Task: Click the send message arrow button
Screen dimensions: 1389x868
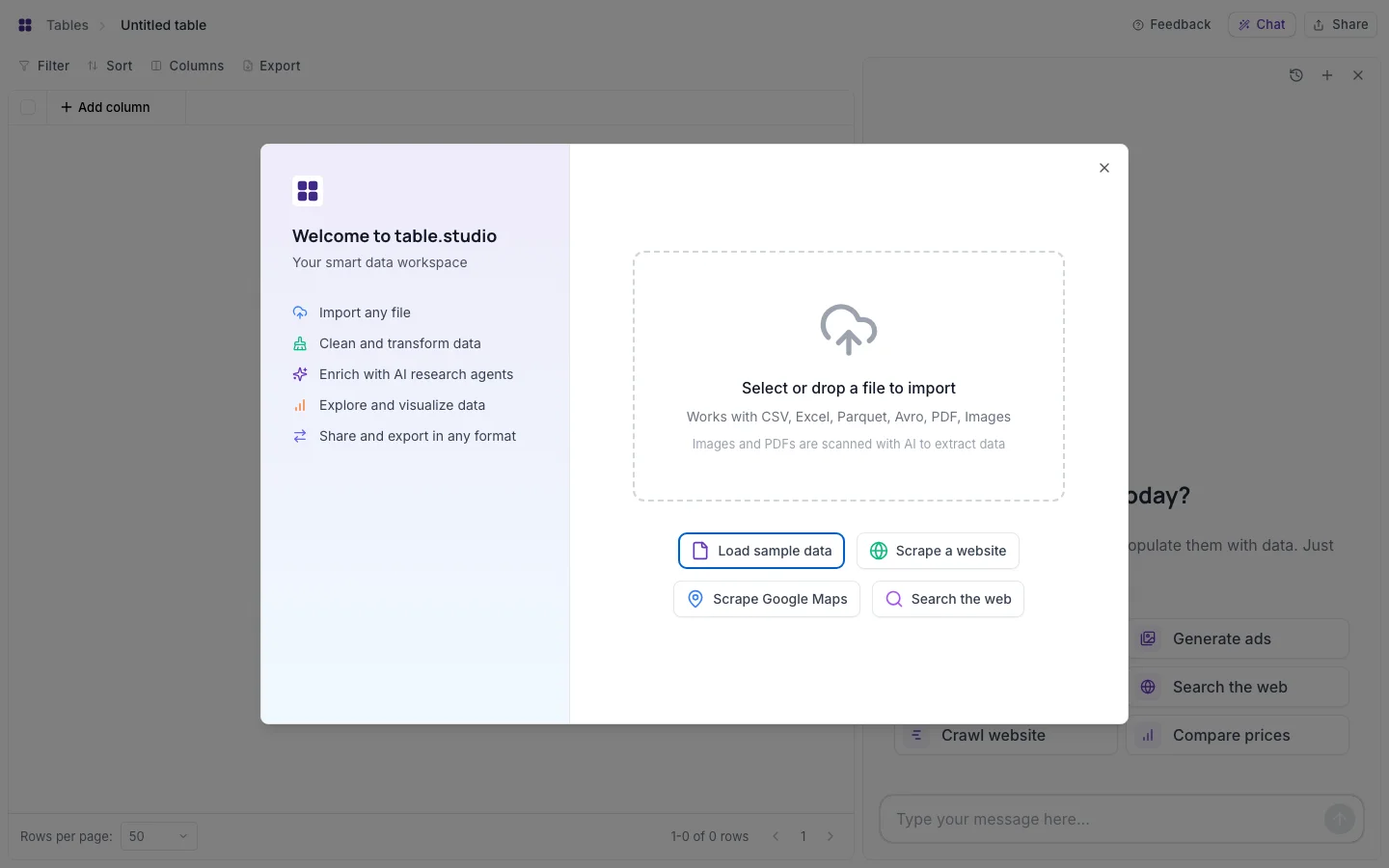Action: (1339, 819)
